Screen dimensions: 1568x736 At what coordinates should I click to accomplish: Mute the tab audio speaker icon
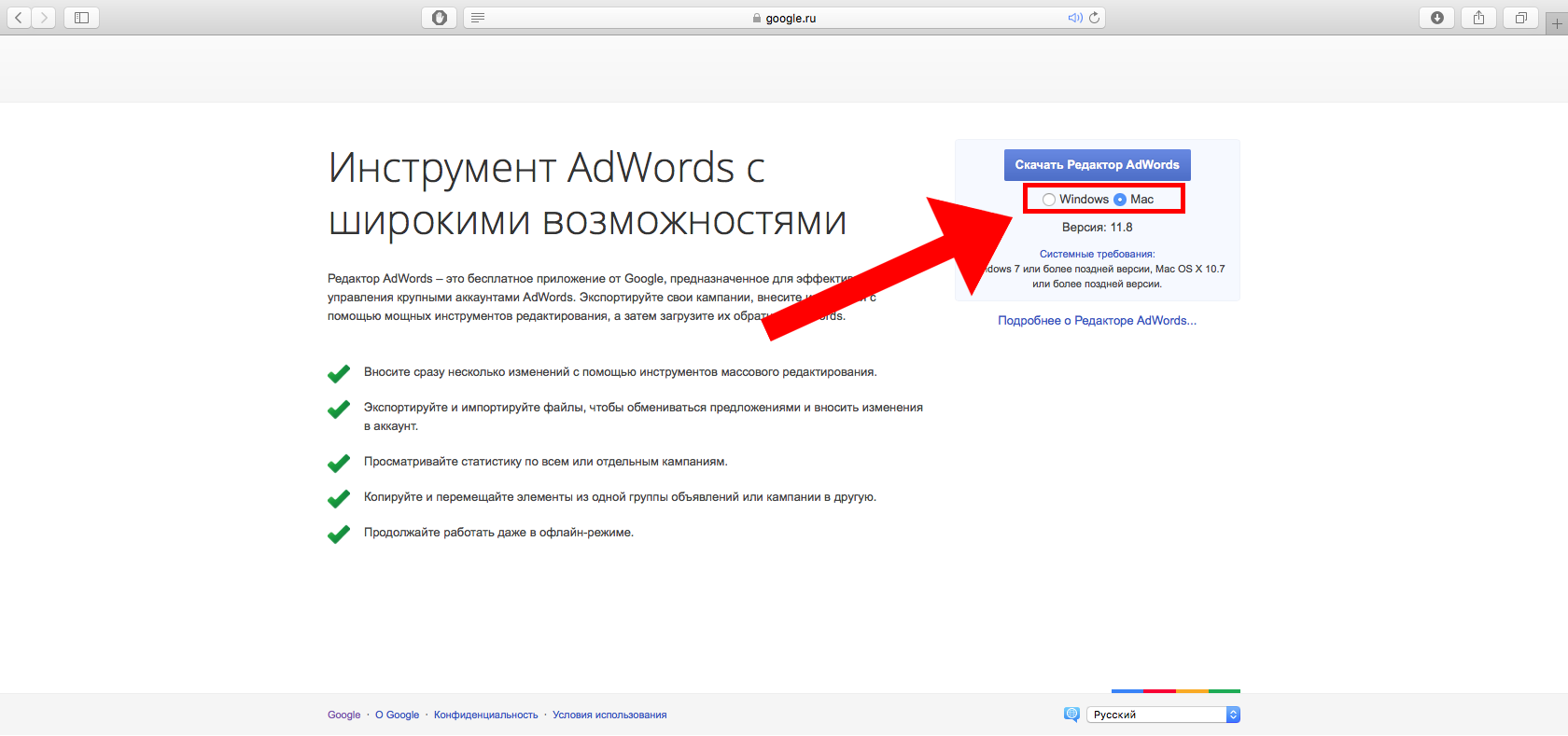1075,18
